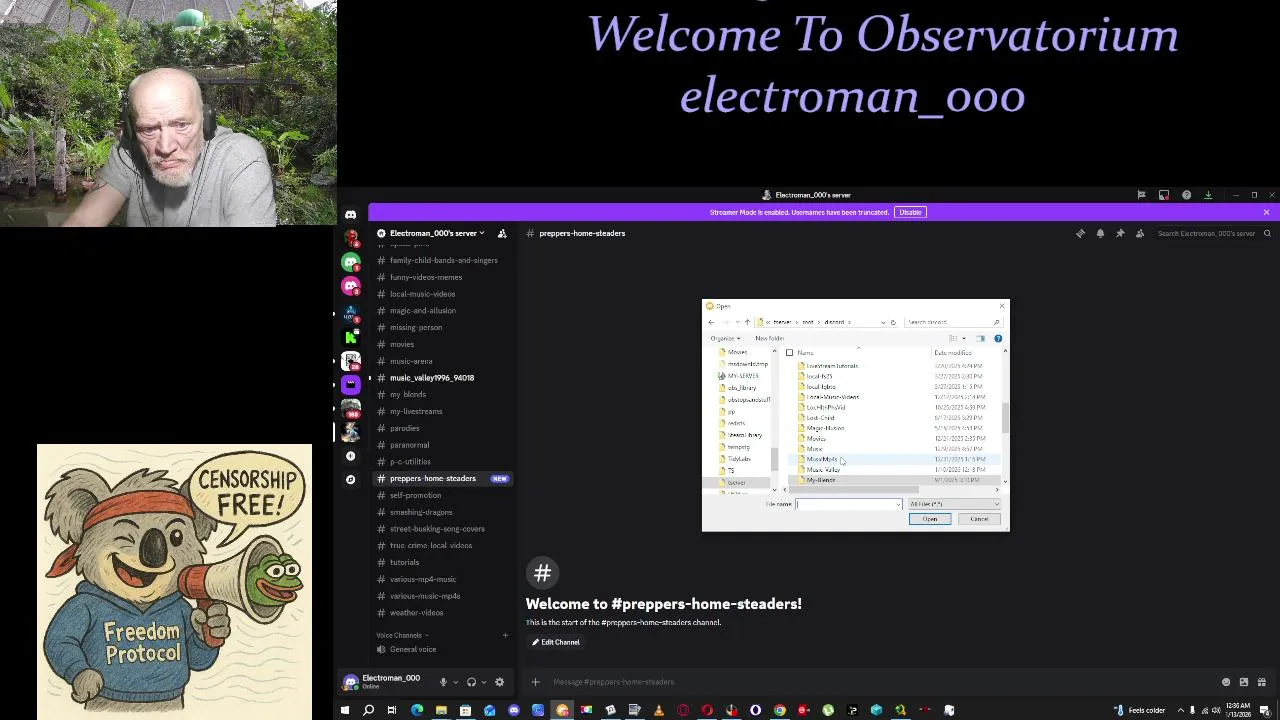Select the MusicMp4s folder in the file list

(x=822, y=459)
